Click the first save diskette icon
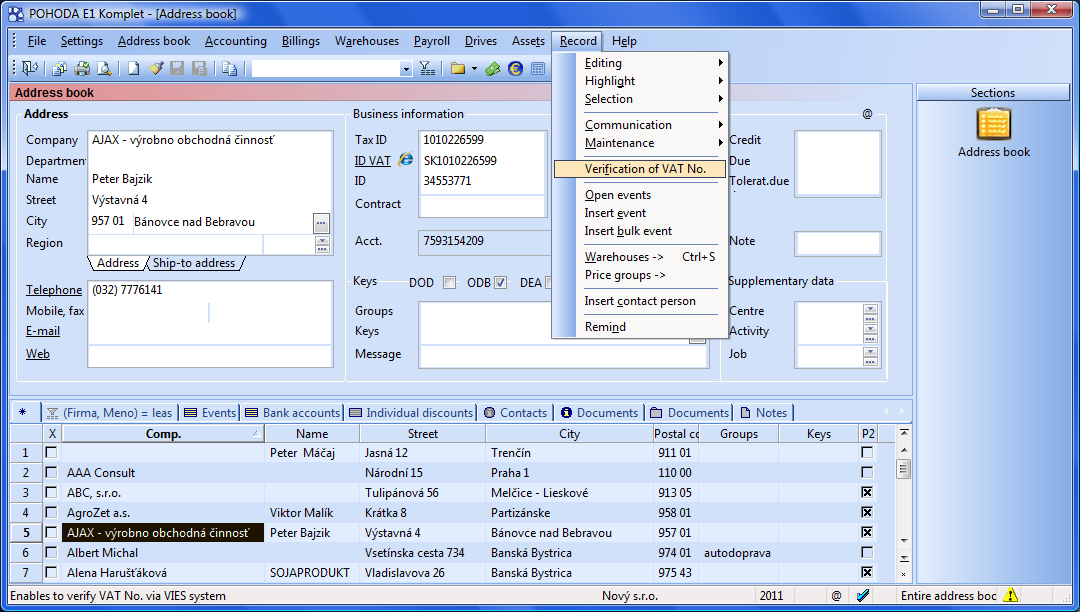Image resolution: width=1080 pixels, height=612 pixels. click(x=177, y=68)
